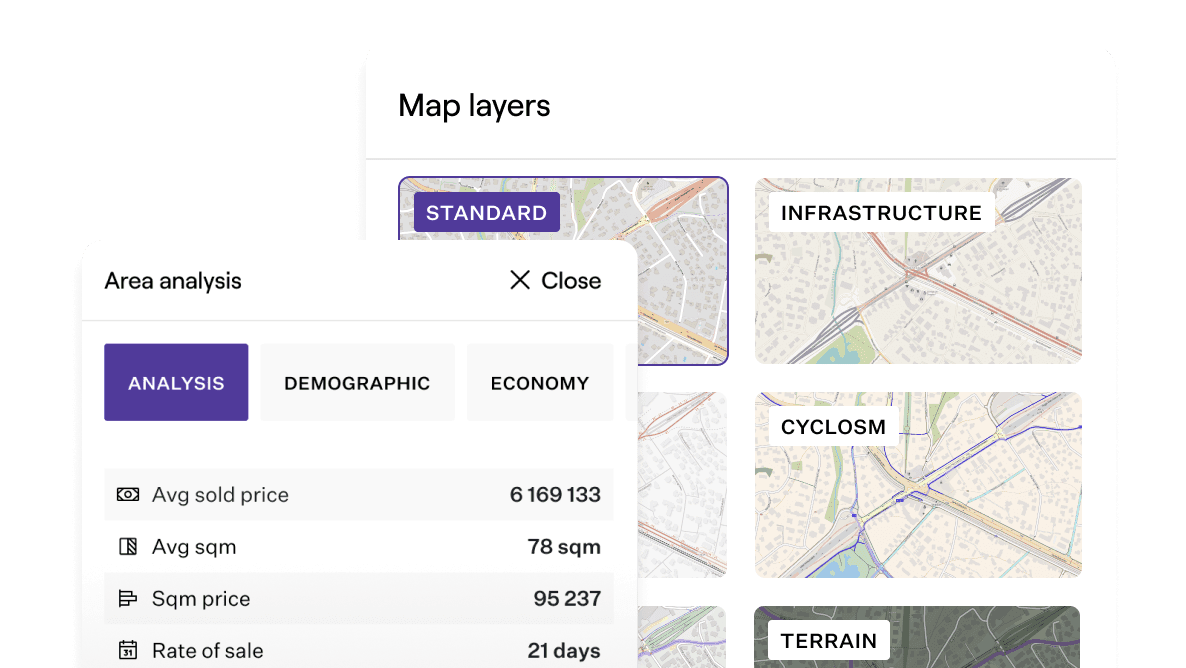Image resolution: width=1186 pixels, height=668 pixels.
Task: Click the 21 days rate of sale value
Action: pyautogui.click(x=564, y=651)
